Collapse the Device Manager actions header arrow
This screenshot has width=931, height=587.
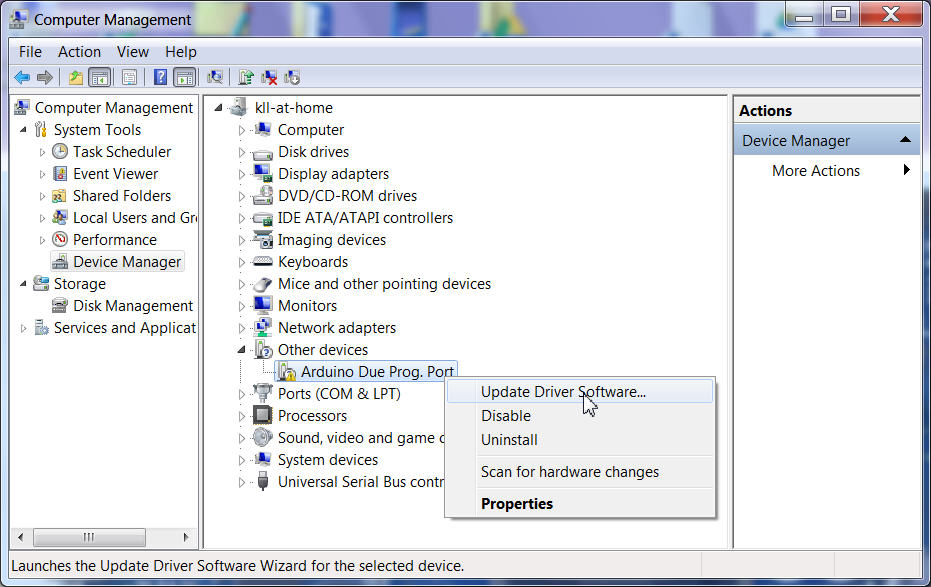905,140
